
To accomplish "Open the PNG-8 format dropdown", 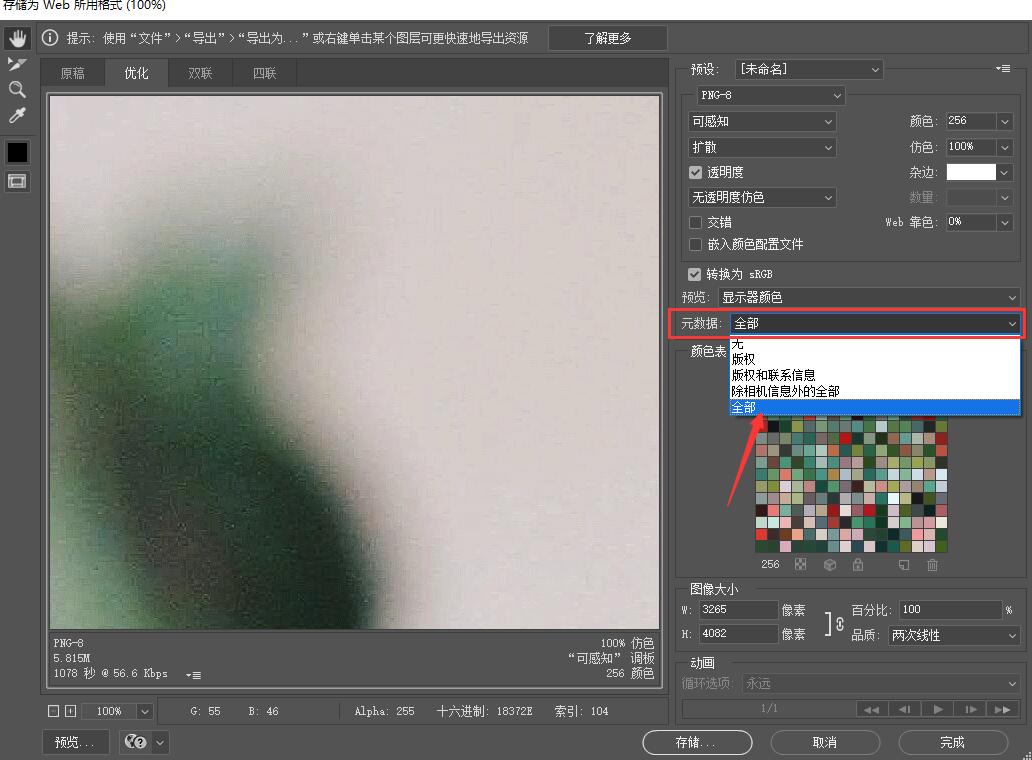I will point(770,95).
